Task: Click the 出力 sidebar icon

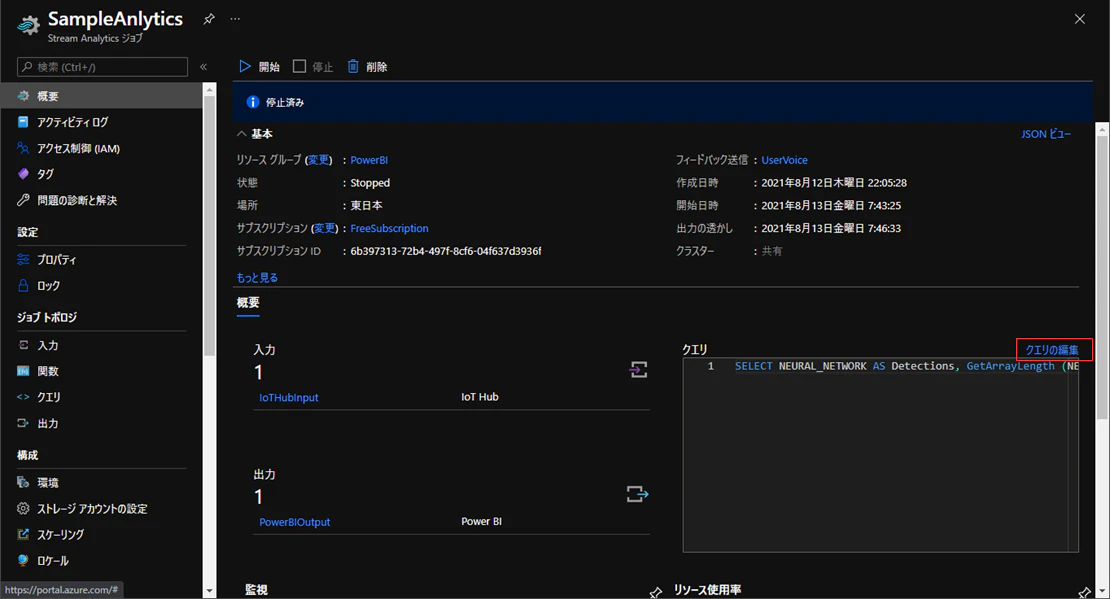Action: 23,423
